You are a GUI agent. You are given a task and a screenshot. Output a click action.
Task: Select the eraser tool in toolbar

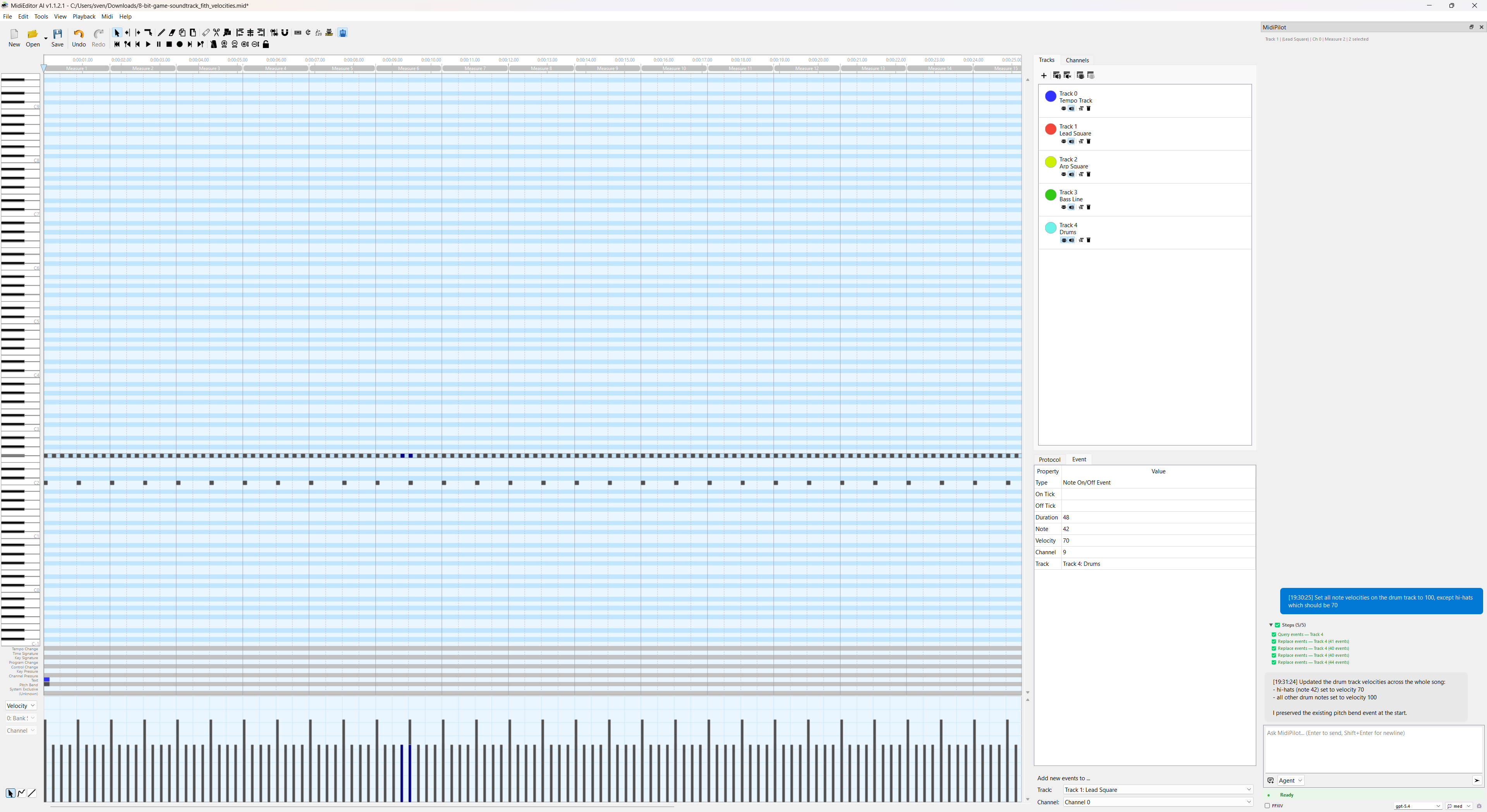[172, 33]
